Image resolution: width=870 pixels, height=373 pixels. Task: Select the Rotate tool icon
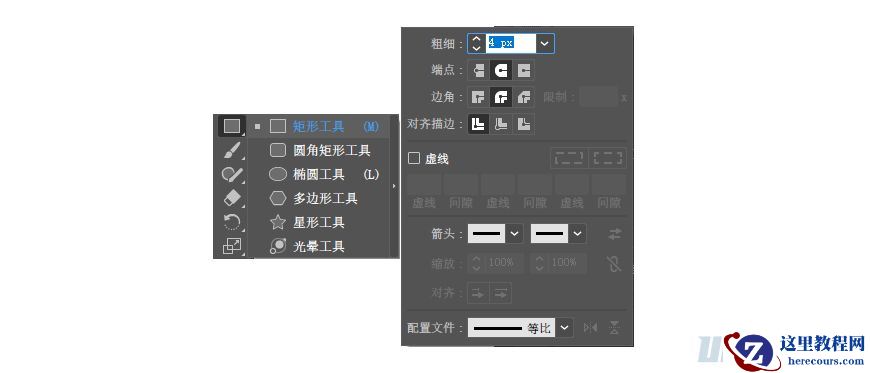[x=232, y=222]
